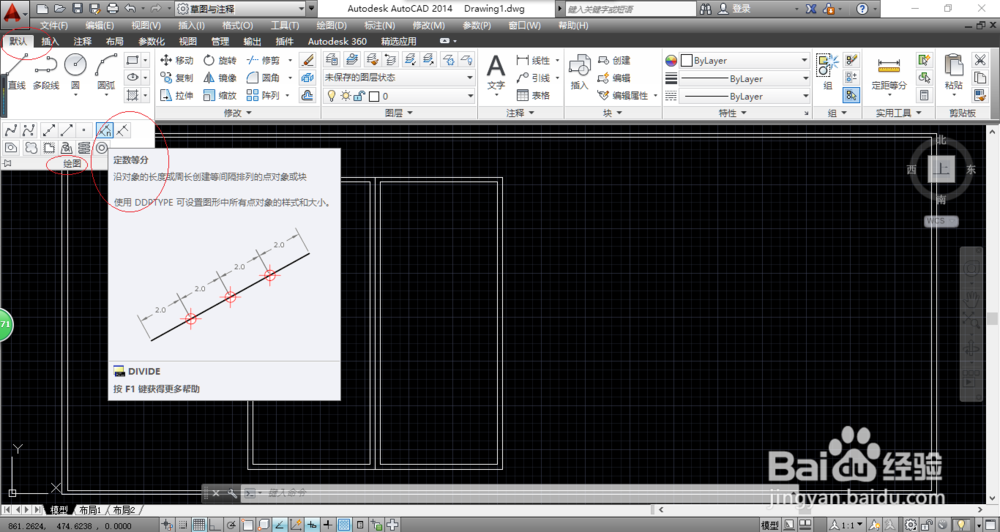This screenshot has height=532, width=1000.
Task: Click Linear dimension (线性) button
Action: [534, 60]
